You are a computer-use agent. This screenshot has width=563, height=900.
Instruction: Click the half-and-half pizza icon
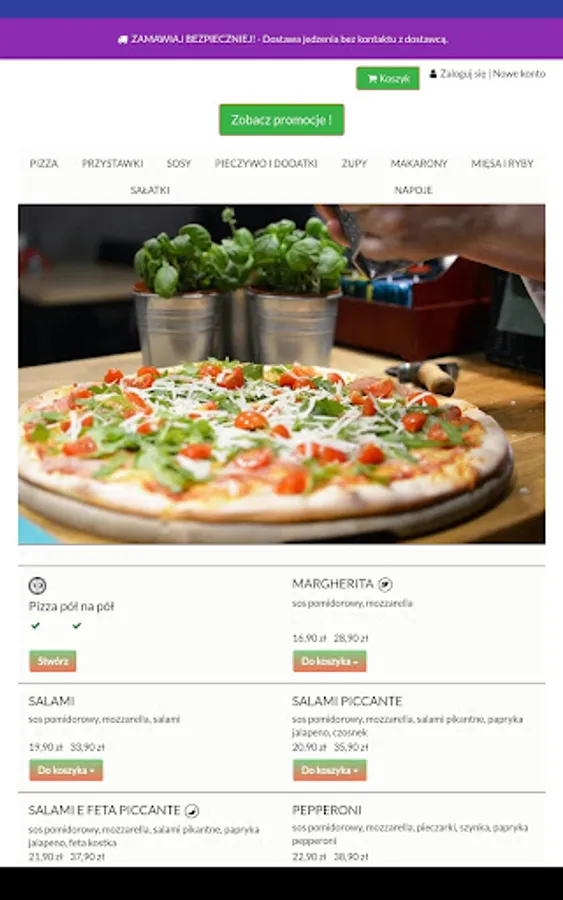[37, 585]
